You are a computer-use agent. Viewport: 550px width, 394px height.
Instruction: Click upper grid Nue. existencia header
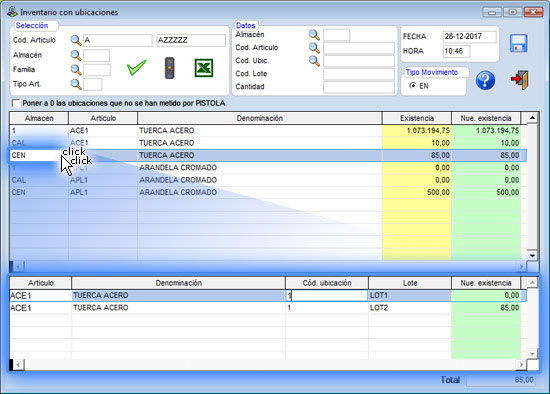coord(486,118)
